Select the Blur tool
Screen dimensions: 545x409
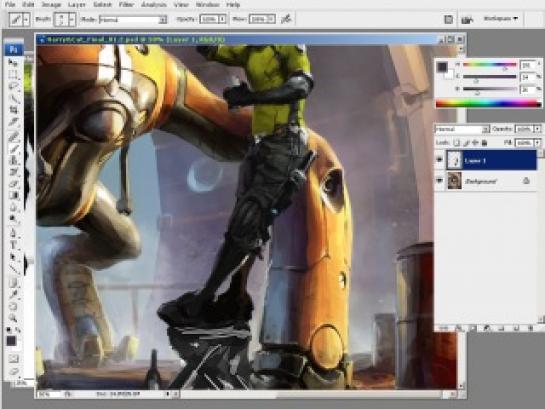pyautogui.click(x=13, y=208)
